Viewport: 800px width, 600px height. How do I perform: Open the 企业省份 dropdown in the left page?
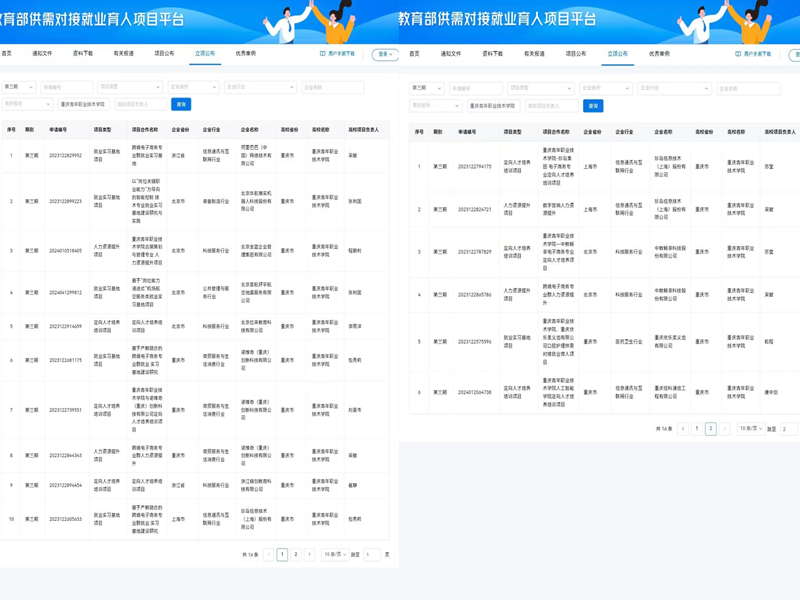pos(193,87)
